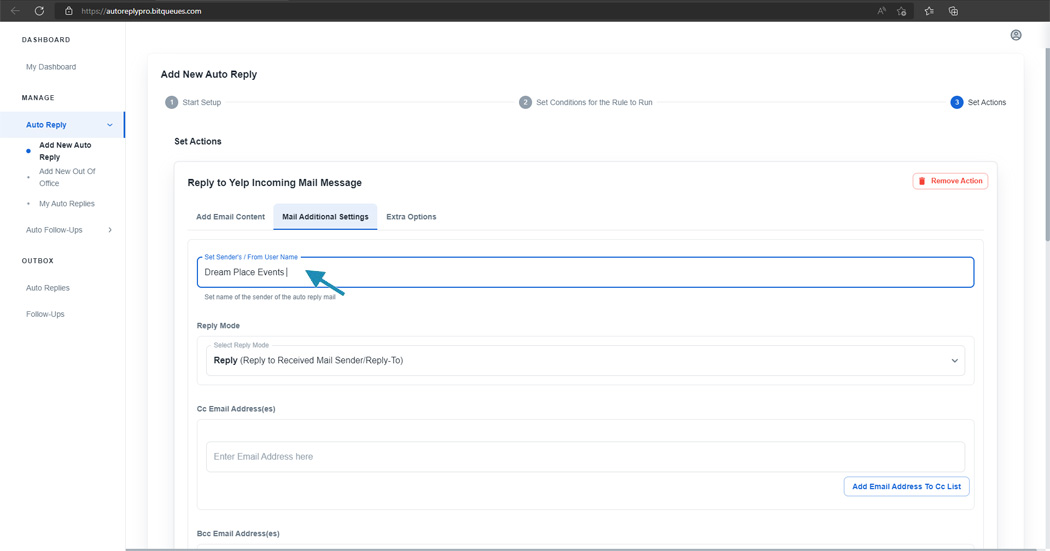This screenshot has width=1050, height=551.
Task: Reload the page with refresh icon
Action: (40, 11)
